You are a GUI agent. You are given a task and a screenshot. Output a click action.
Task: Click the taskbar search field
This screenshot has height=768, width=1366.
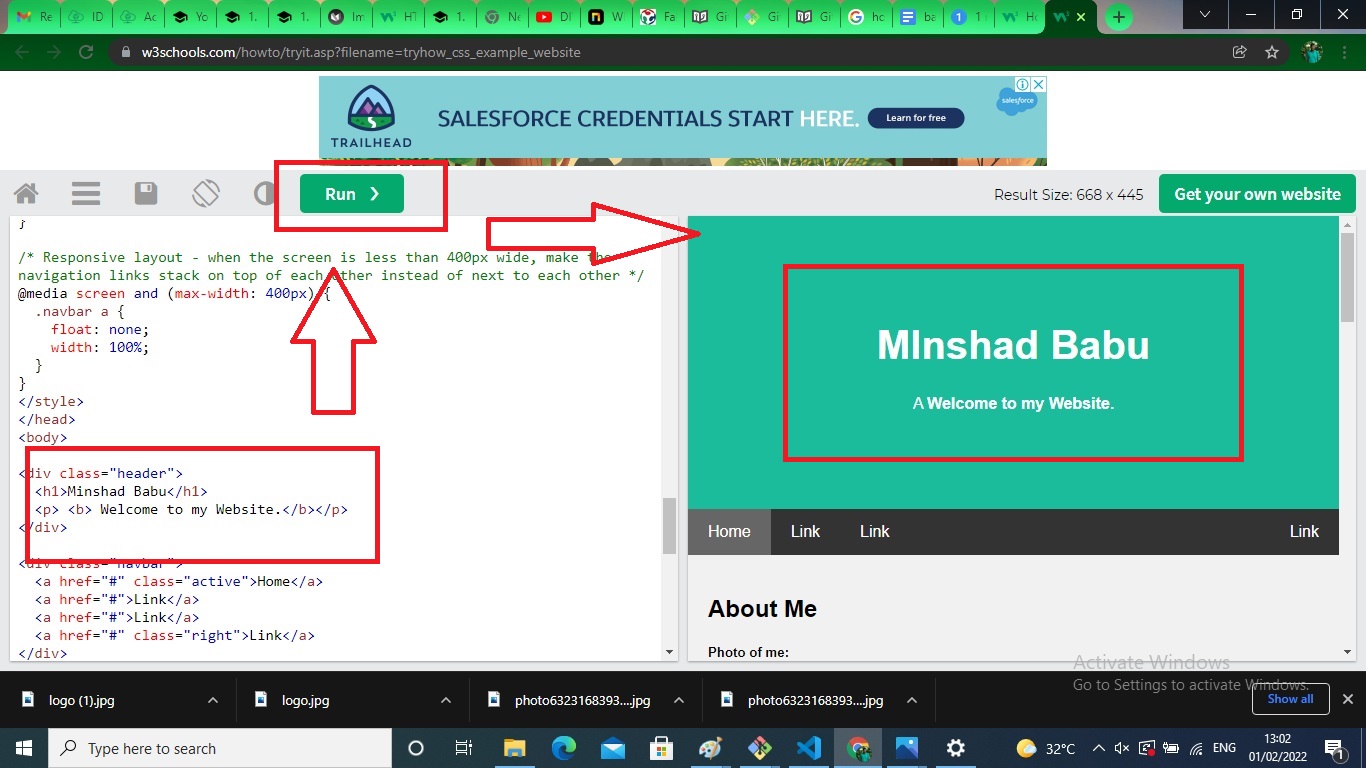point(220,748)
